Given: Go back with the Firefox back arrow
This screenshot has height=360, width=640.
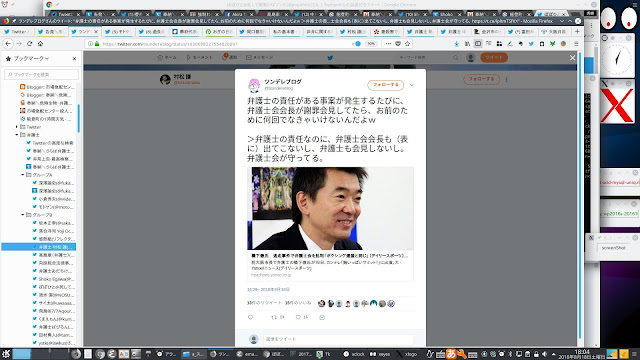Looking at the screenshot, I should [8, 44].
